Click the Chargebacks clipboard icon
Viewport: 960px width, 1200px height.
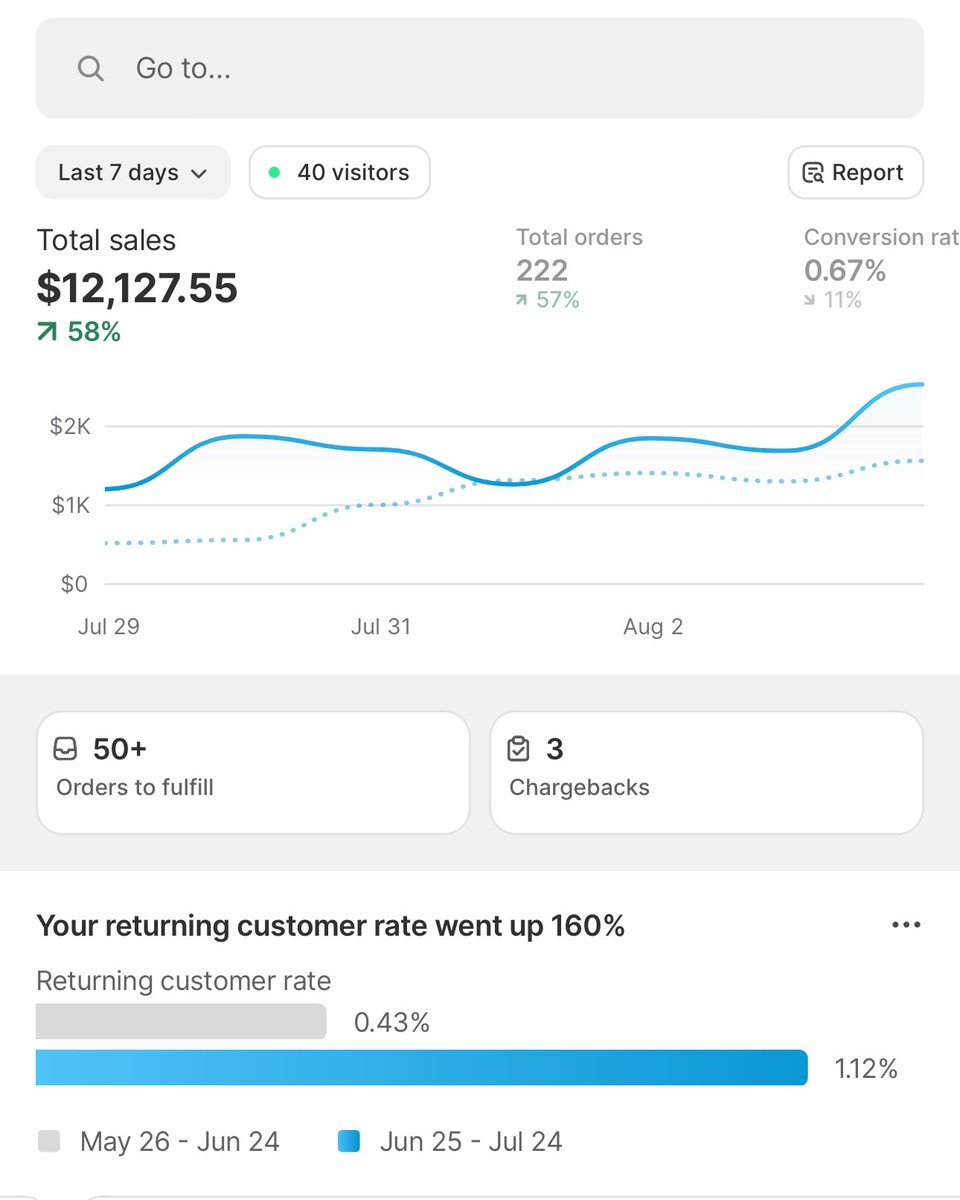point(519,748)
